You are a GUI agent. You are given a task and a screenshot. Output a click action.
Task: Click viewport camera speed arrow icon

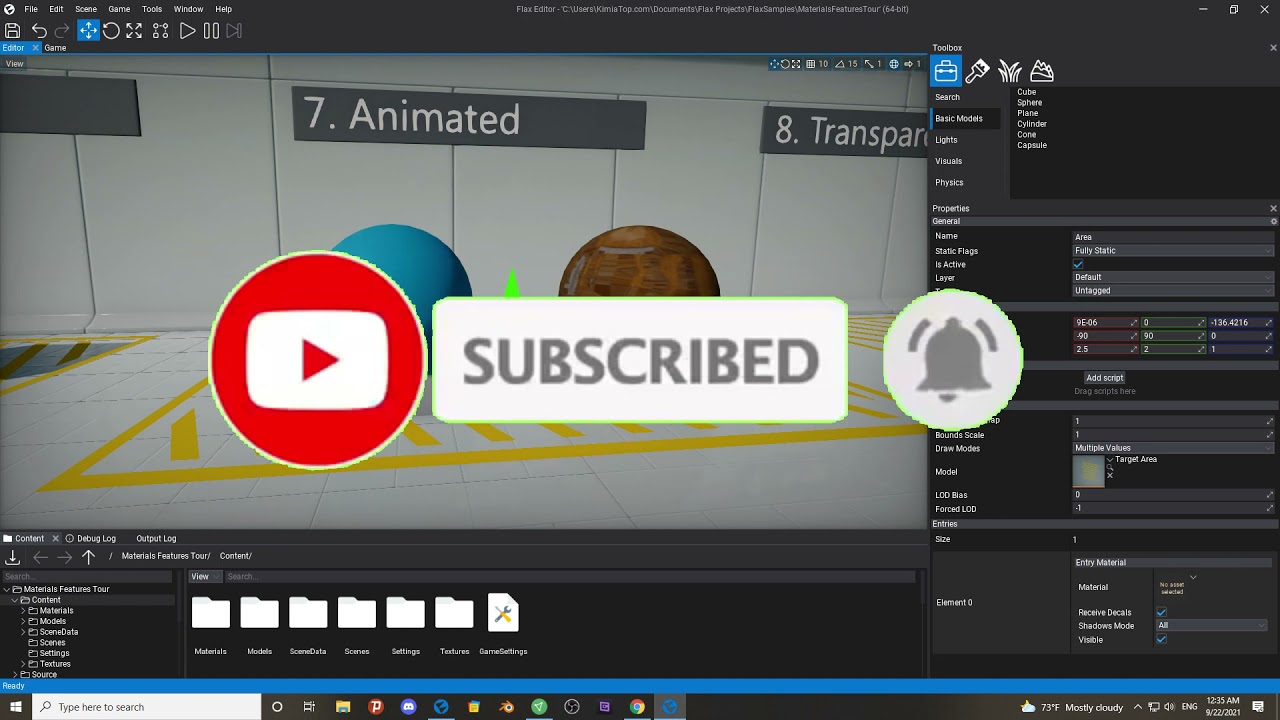tap(908, 64)
